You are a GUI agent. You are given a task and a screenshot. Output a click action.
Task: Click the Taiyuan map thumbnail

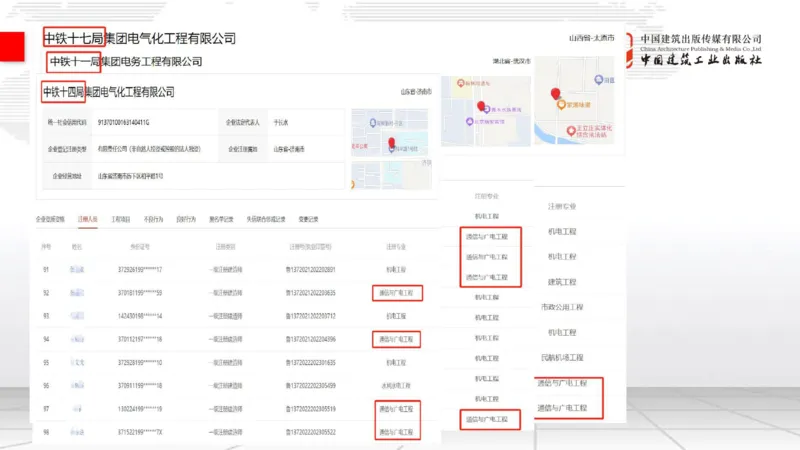[x=574, y=100]
